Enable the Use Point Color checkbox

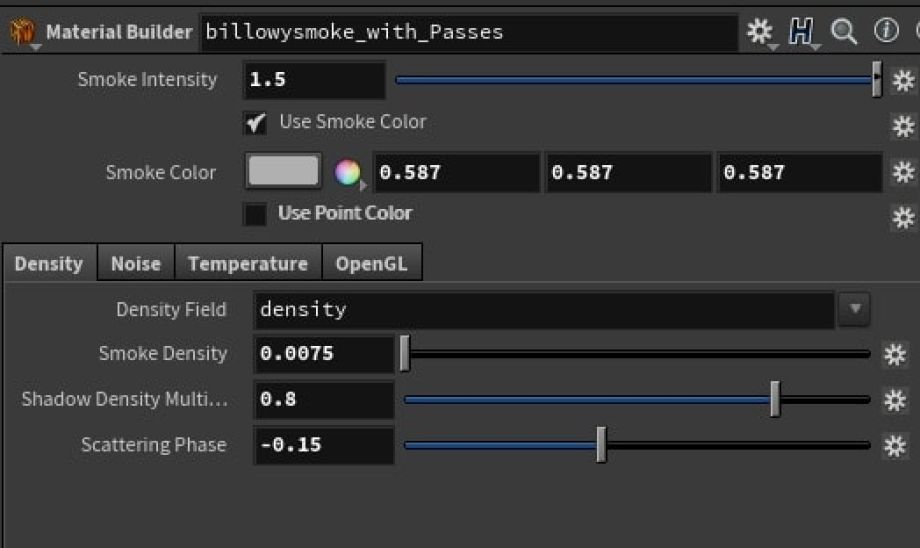click(x=256, y=214)
